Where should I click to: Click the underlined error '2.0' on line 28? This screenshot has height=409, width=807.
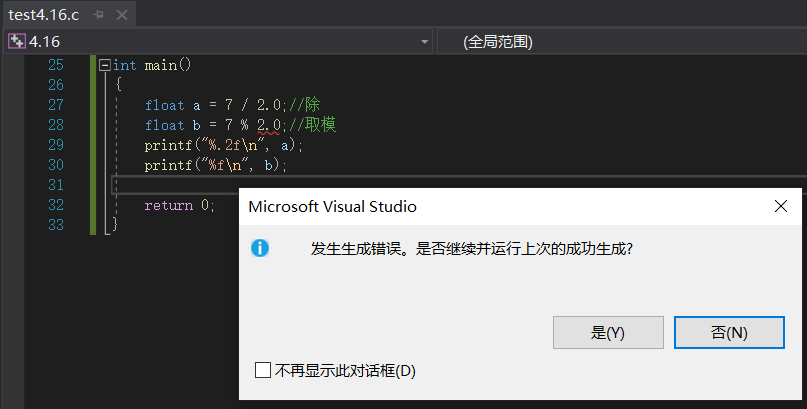click(x=269, y=126)
